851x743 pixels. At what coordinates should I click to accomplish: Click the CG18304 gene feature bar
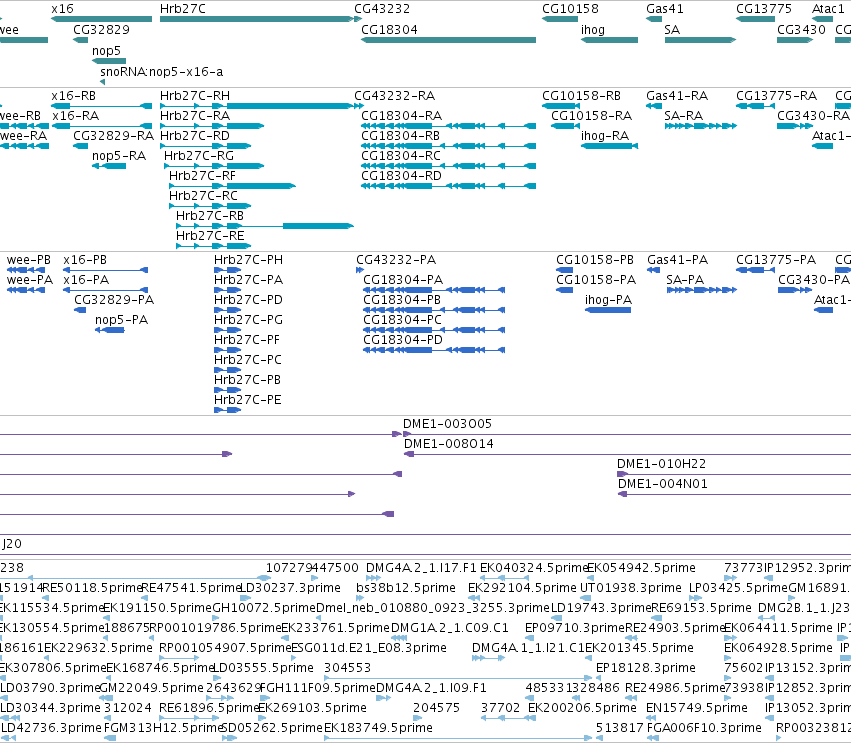coord(448,40)
